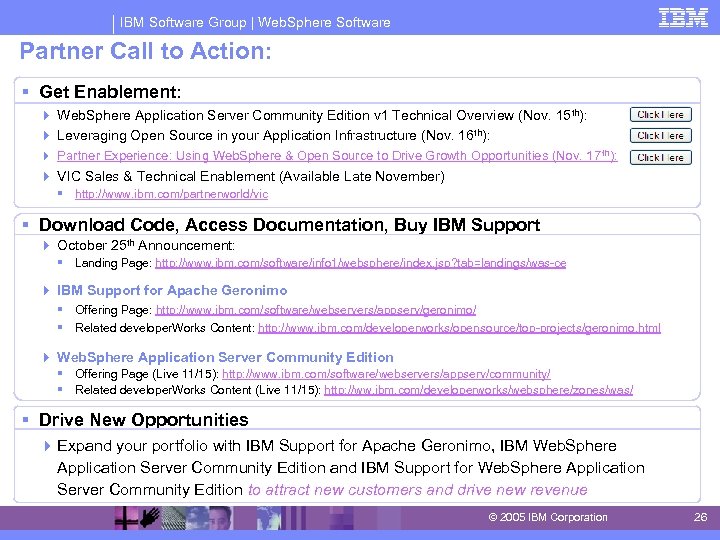Click 'Partner Call to Action:' title
The width and height of the screenshot is (720, 540).
click(146, 51)
